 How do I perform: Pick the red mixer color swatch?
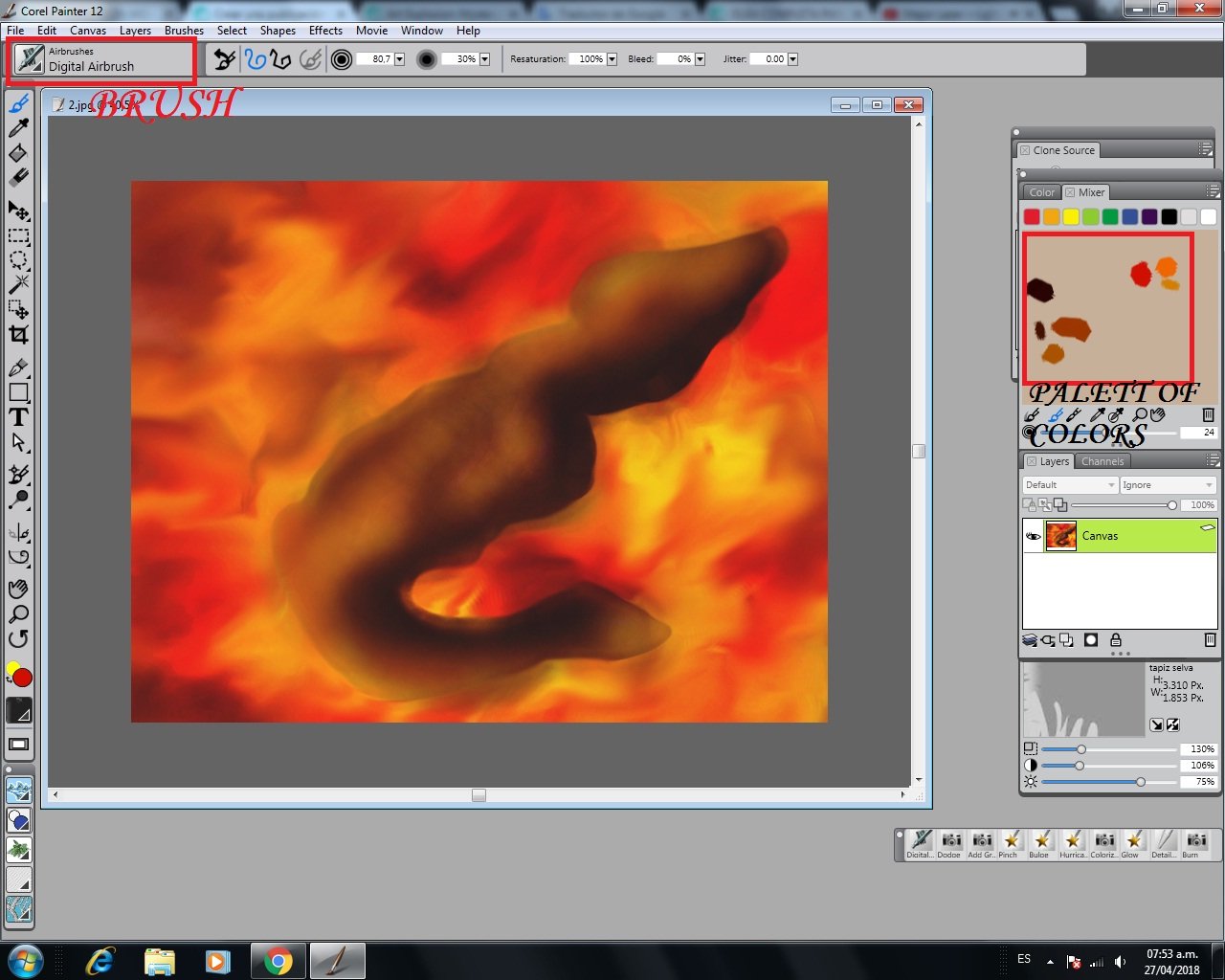coord(1032,217)
